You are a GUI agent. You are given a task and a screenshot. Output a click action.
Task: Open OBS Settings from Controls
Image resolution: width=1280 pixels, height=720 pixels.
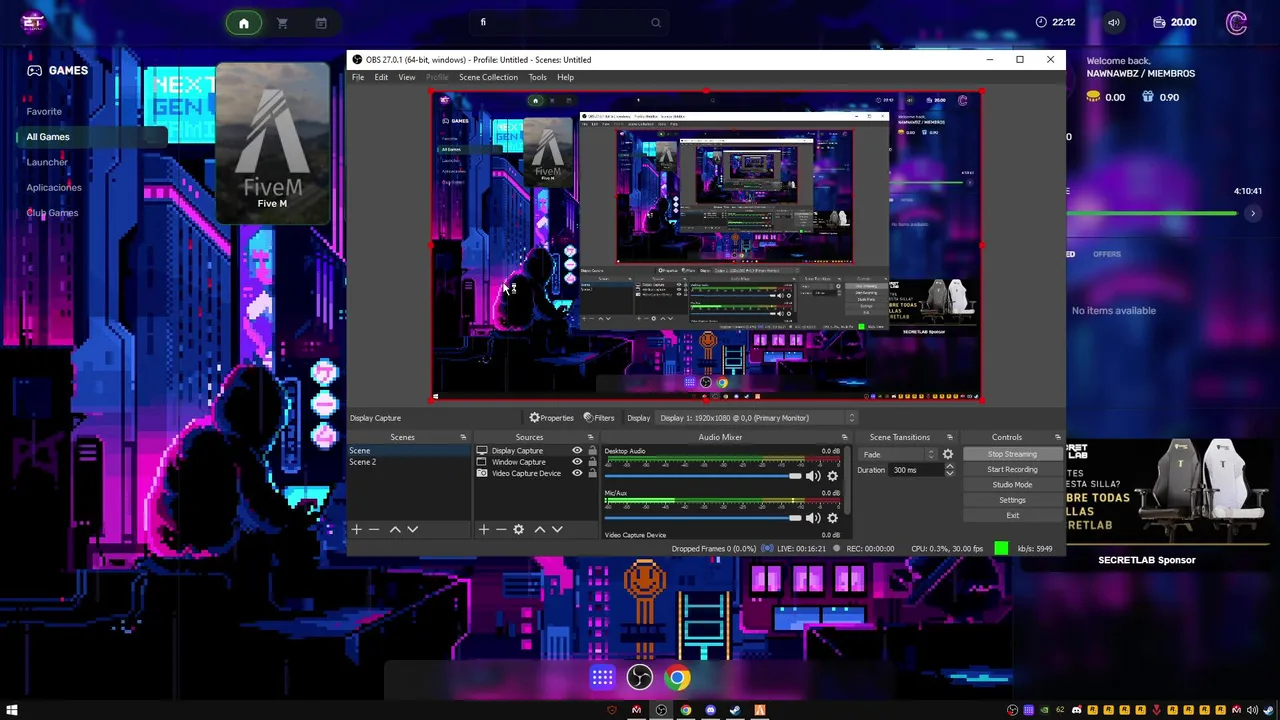pyautogui.click(x=1012, y=500)
